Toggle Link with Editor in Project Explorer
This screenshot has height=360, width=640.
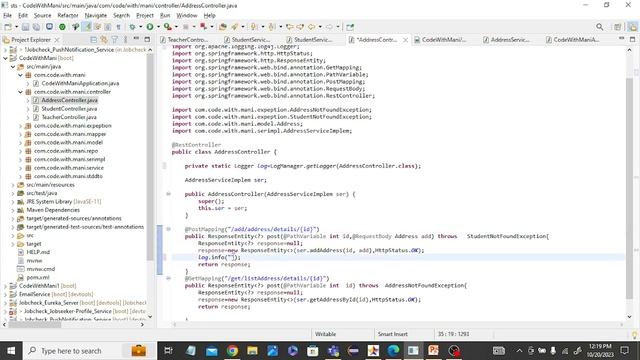pyautogui.click(x=104, y=40)
